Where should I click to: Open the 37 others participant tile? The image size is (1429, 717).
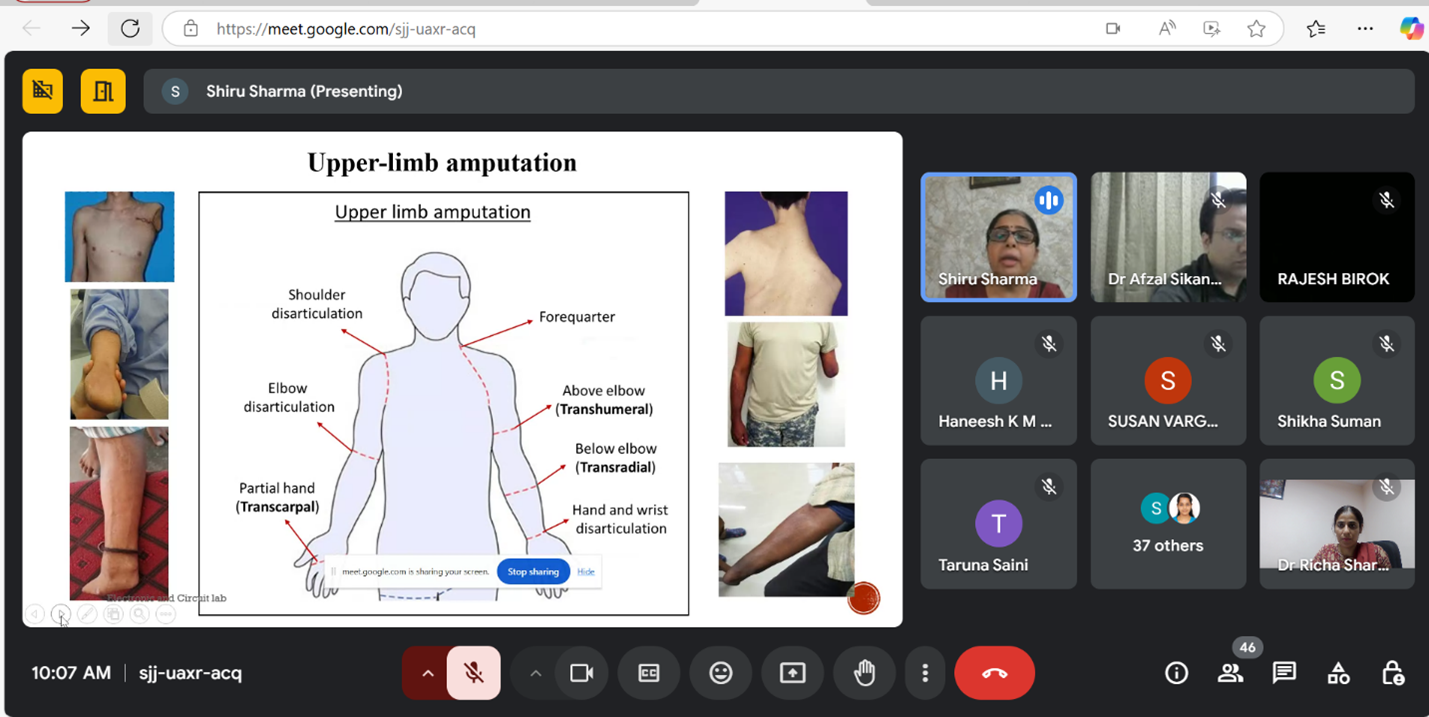1168,524
